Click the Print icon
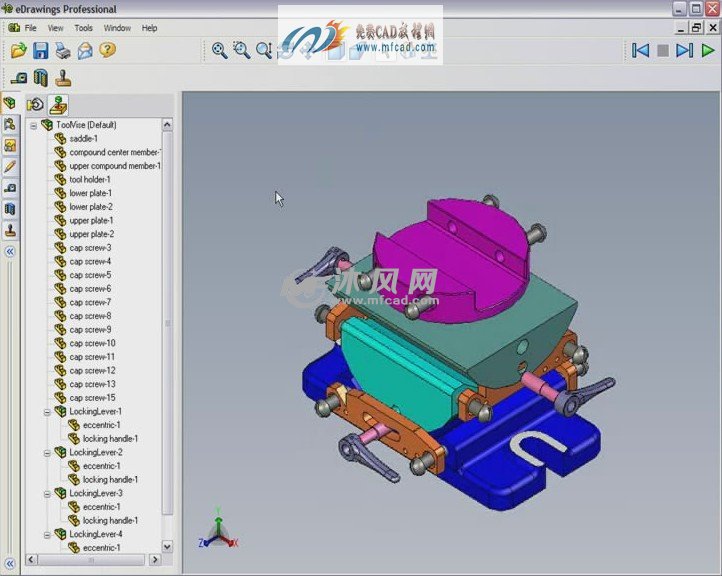This screenshot has height=576, width=722. (63, 50)
